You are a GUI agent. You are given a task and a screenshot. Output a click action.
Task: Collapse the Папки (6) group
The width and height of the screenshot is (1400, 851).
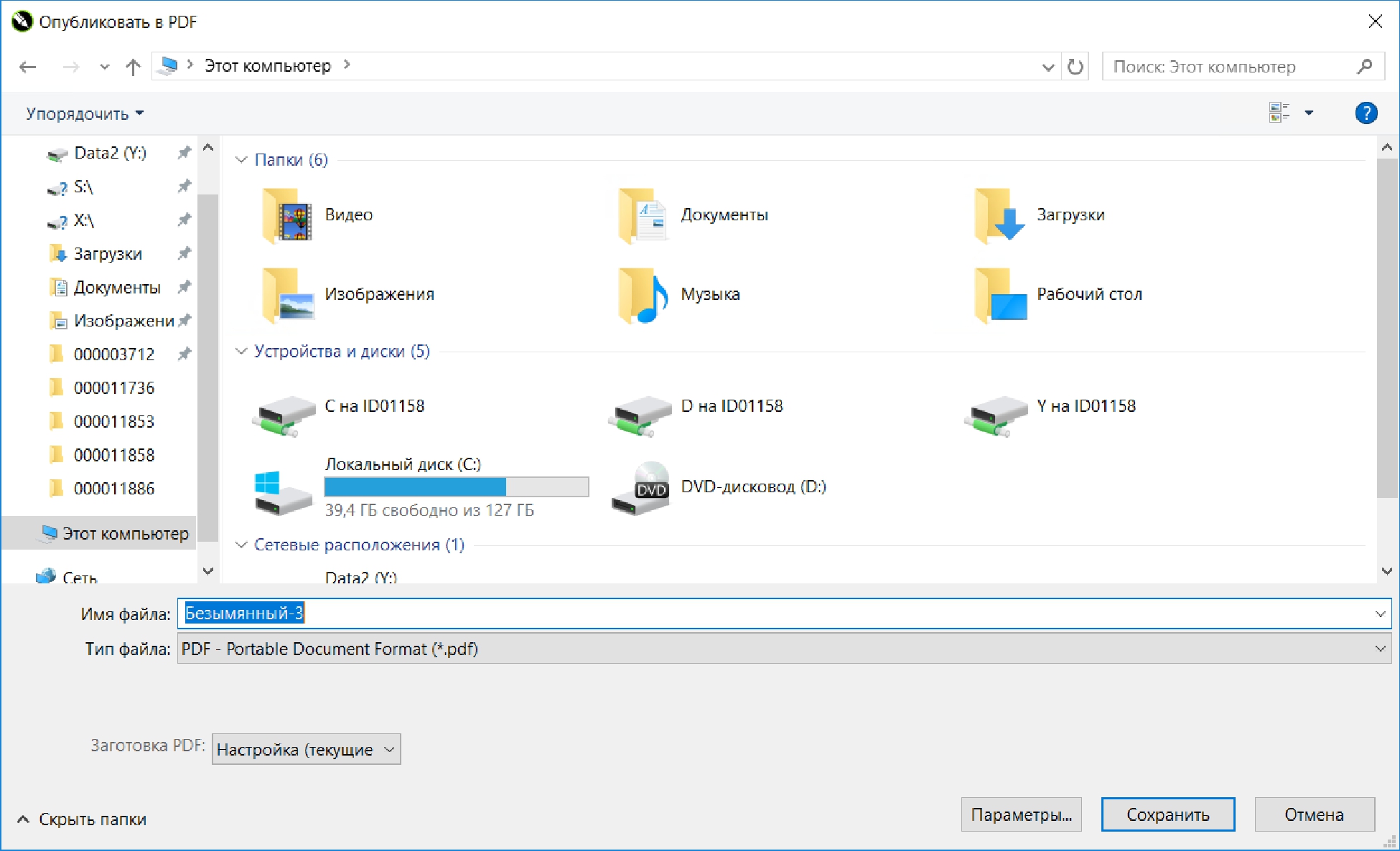tap(241, 159)
